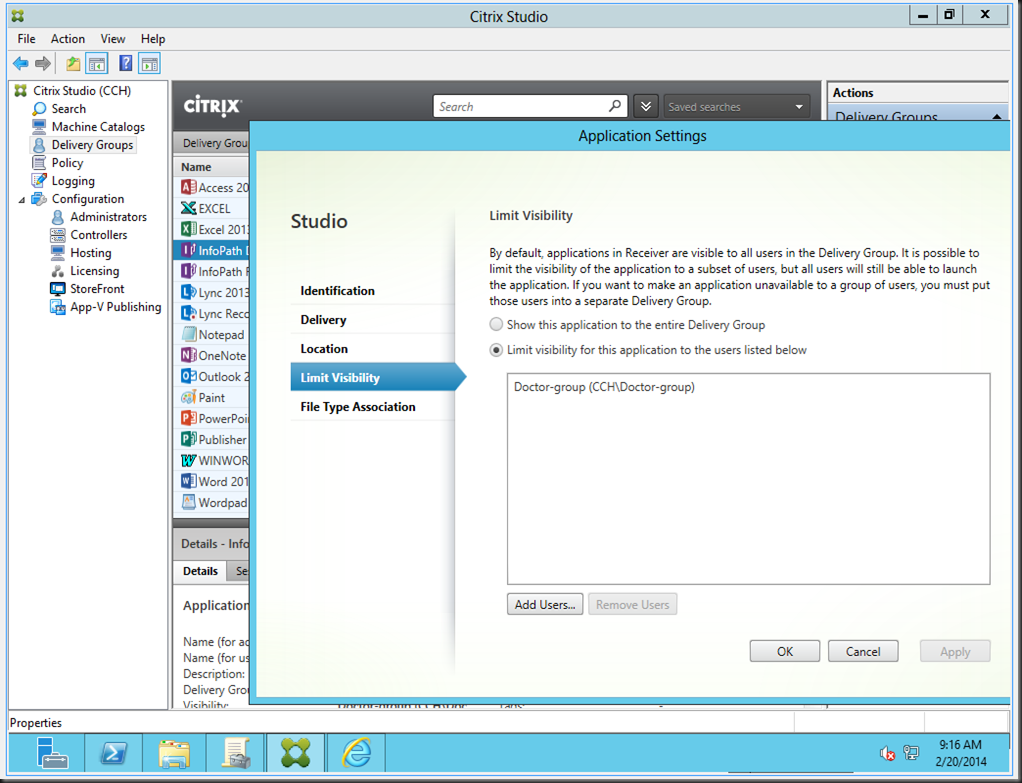Open the App-V Publishing node
The image size is (1022, 783).
coord(115,307)
